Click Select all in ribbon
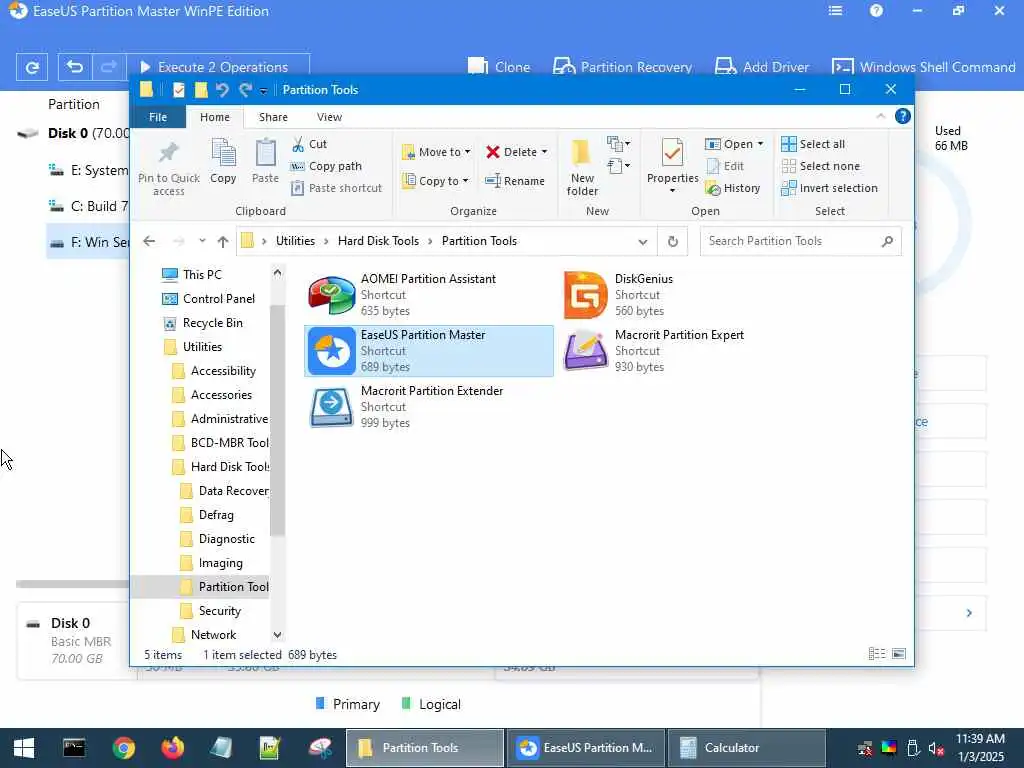This screenshot has height=768, width=1024. coord(813,144)
